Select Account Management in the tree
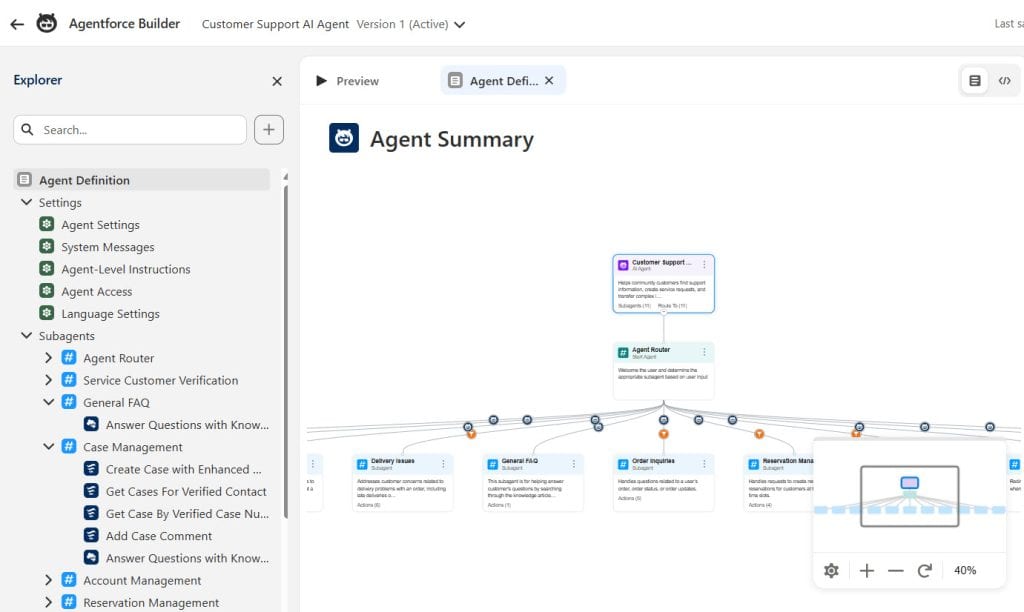Screen dimensions: 1024x612 [142, 580]
